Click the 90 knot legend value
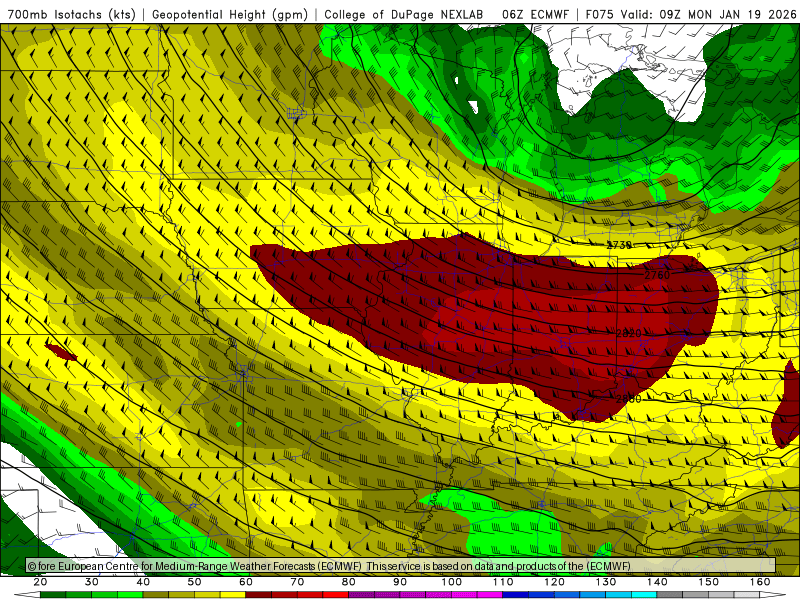 (x=400, y=582)
